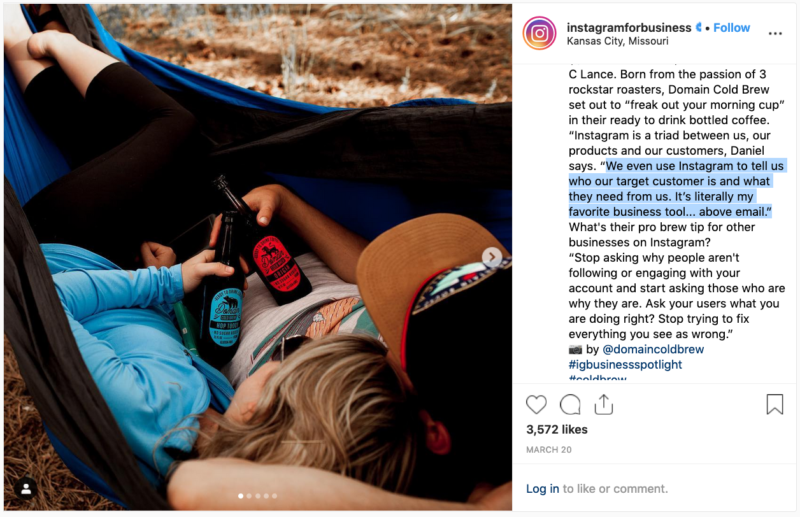Viewport: 800px width, 517px height.
Task: Open comments with the speech bubble icon
Action: 570,405
